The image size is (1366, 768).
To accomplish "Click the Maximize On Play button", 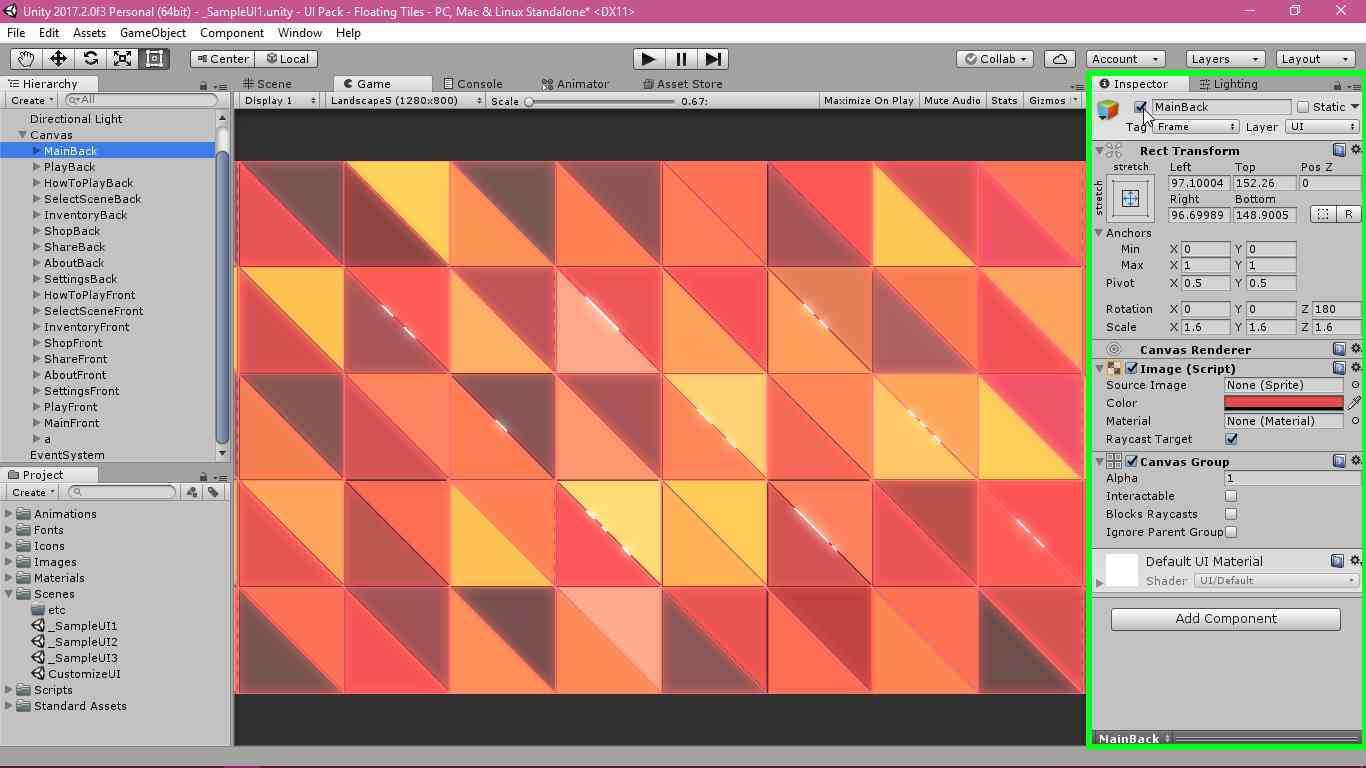I will click(x=868, y=100).
